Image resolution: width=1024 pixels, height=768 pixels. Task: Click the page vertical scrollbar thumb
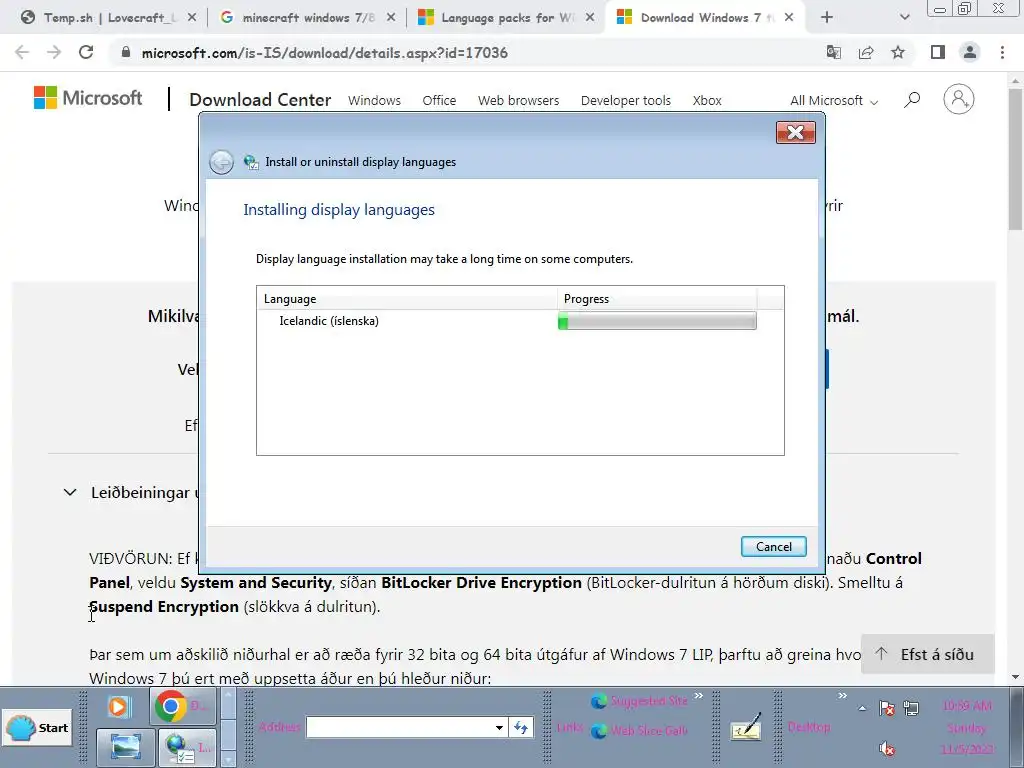(1015, 159)
